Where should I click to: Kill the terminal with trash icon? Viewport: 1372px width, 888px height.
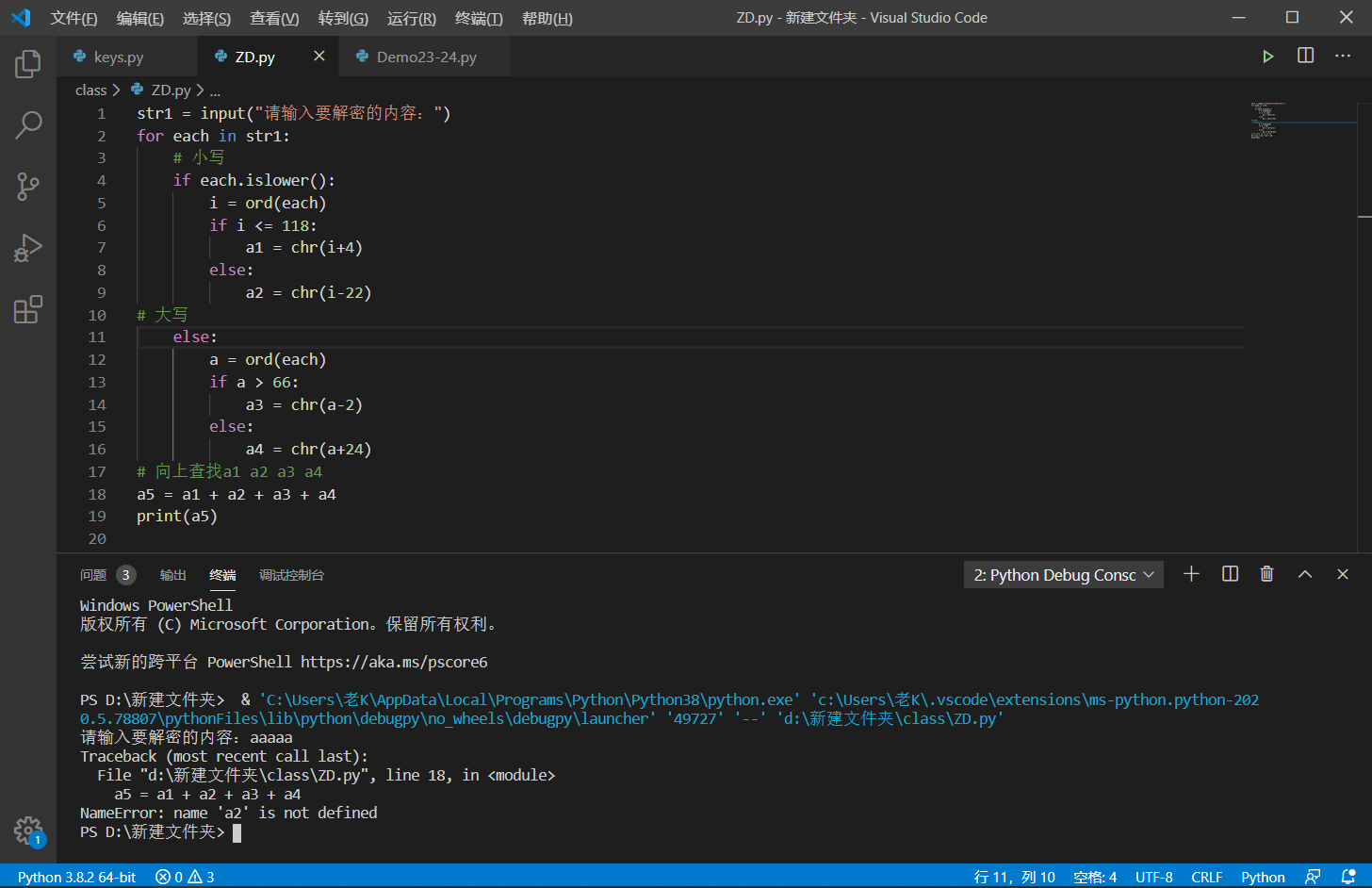click(x=1266, y=574)
